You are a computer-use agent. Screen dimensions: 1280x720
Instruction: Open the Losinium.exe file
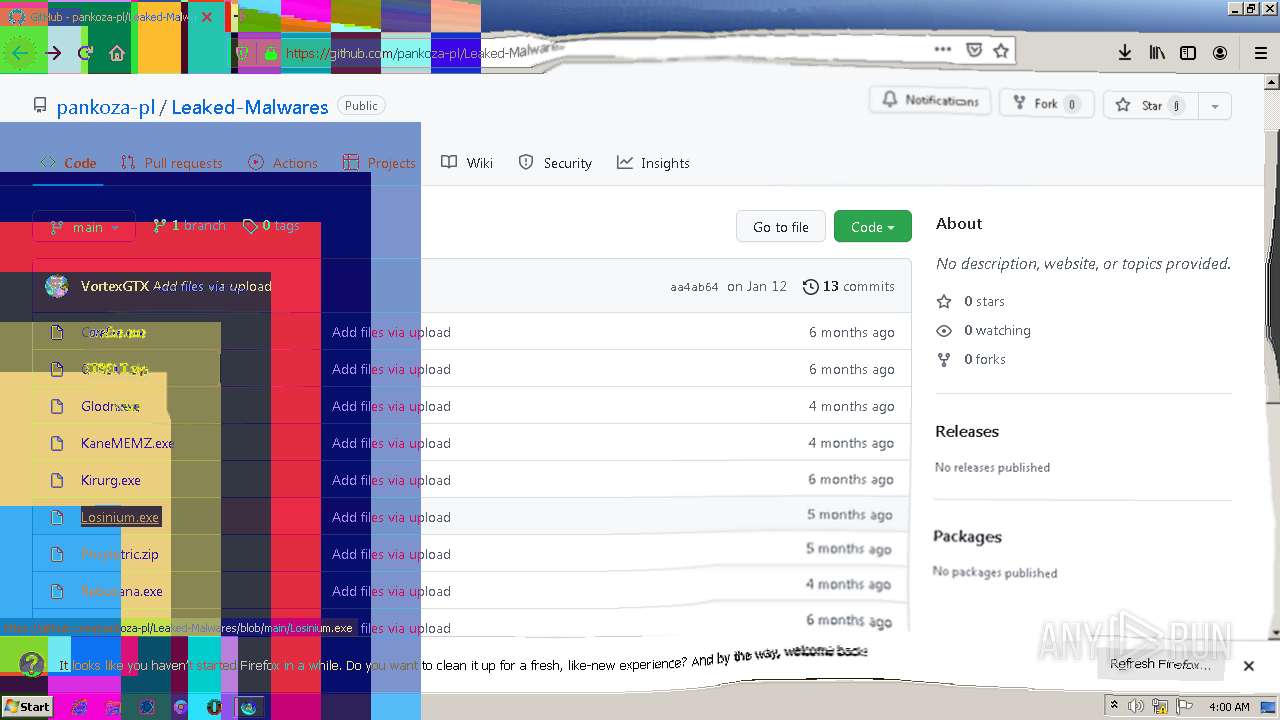coord(120,517)
